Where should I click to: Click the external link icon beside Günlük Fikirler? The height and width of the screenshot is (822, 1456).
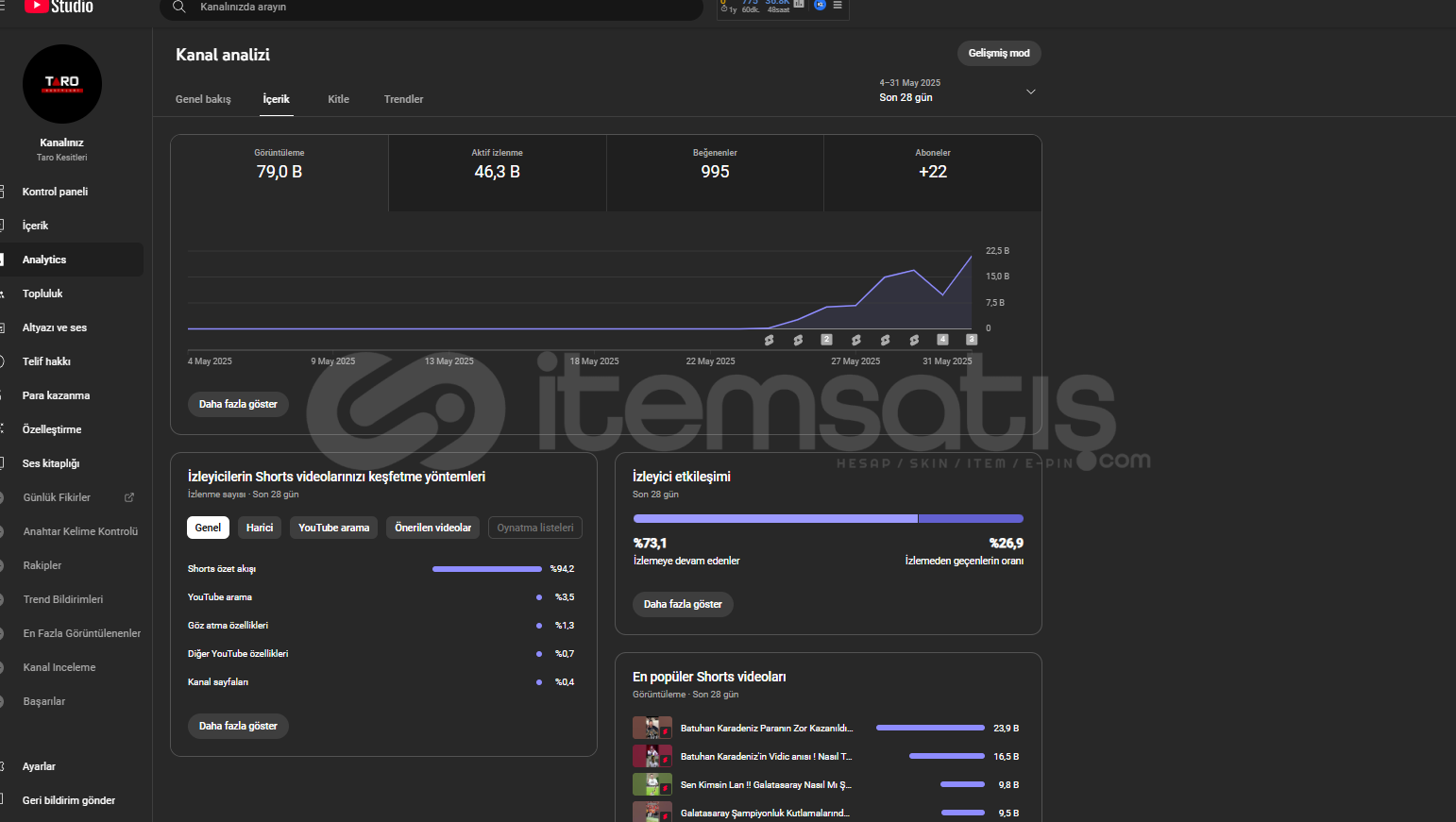[x=129, y=497]
